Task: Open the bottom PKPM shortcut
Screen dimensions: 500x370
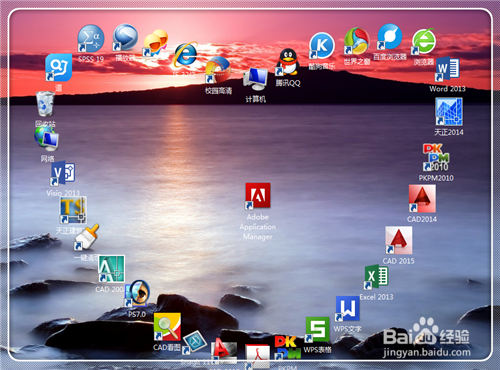Action: click(x=287, y=347)
